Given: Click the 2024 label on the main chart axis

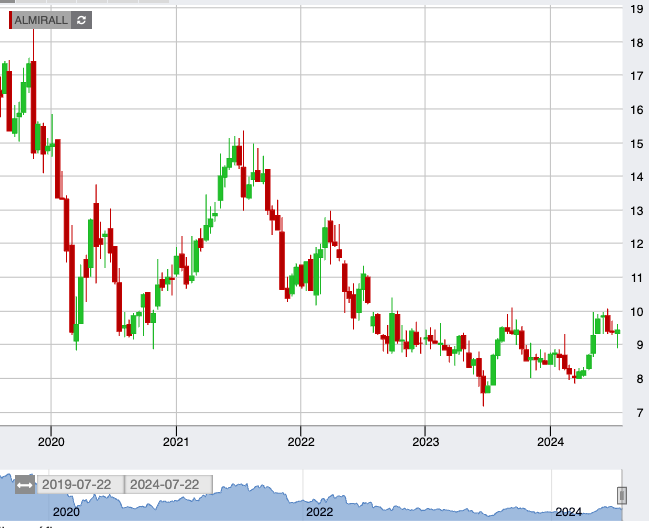Looking at the screenshot, I should coord(551,442).
